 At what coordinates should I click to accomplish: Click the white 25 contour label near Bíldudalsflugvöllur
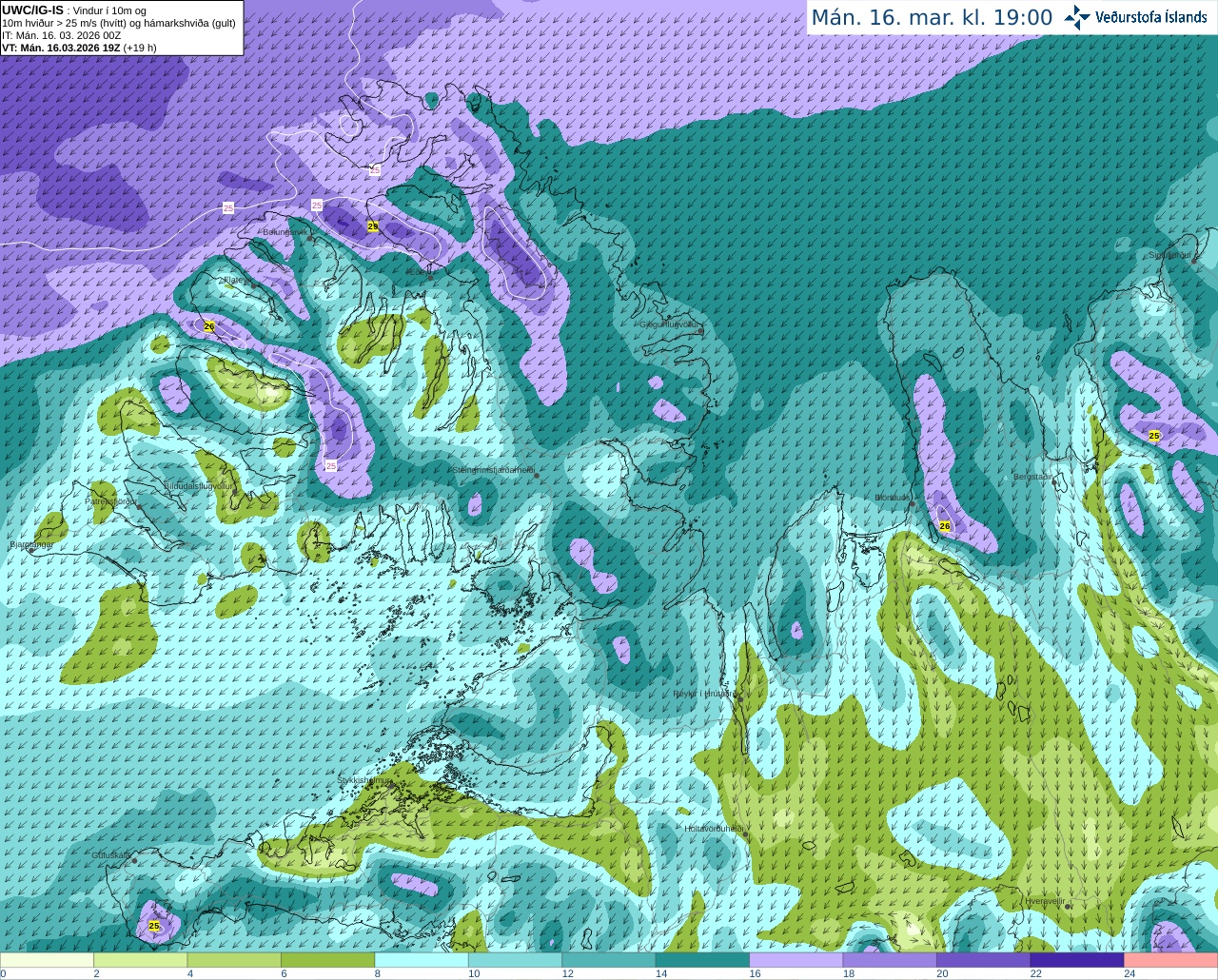tap(331, 465)
